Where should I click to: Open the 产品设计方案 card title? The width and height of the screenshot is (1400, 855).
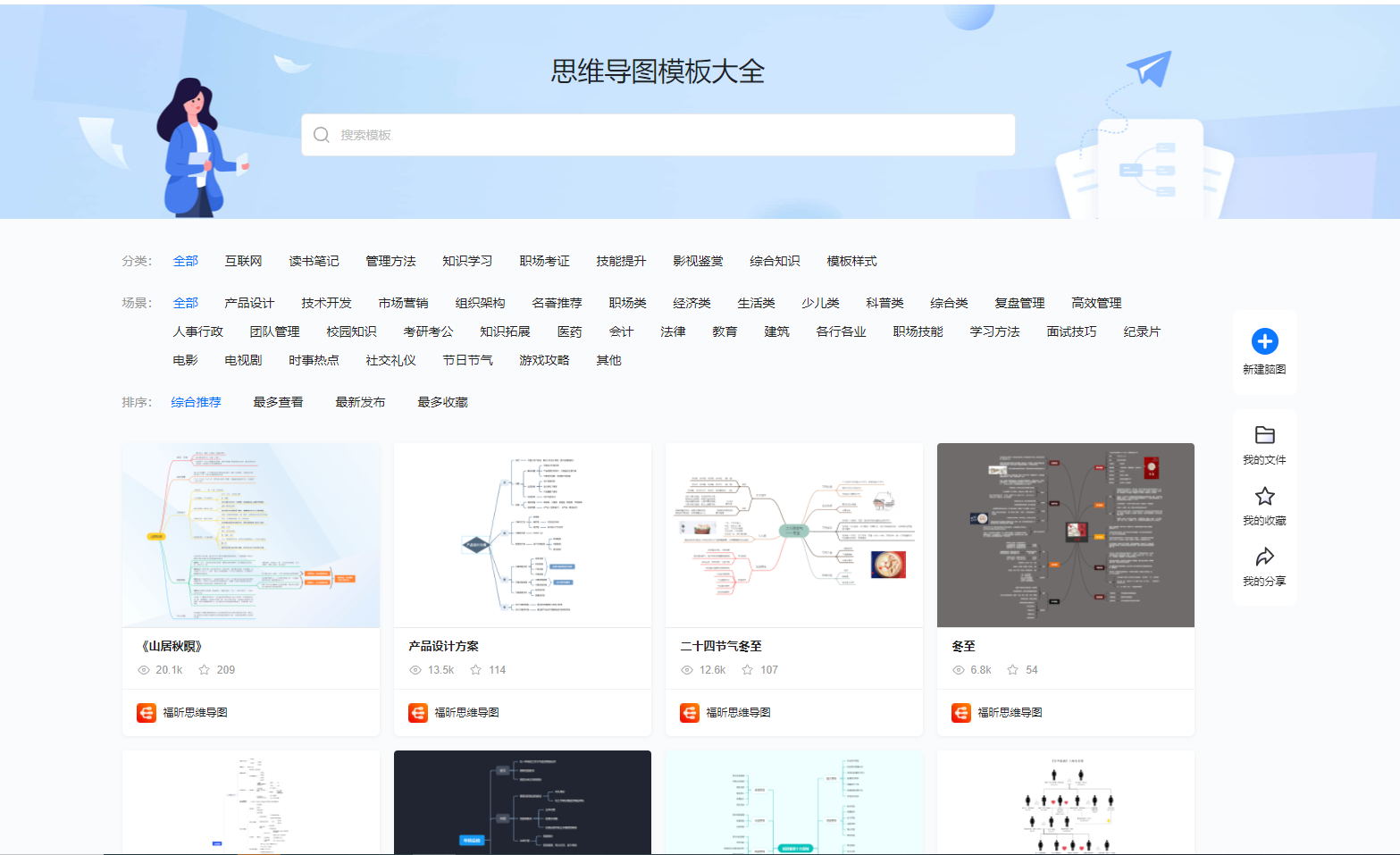[444, 646]
